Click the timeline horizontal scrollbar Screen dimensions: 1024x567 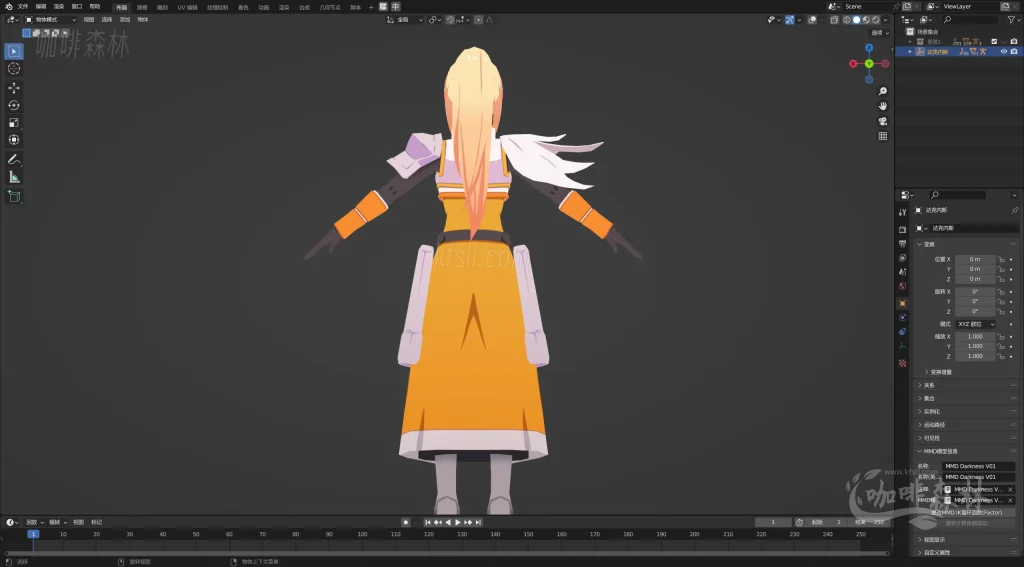(x=447, y=553)
